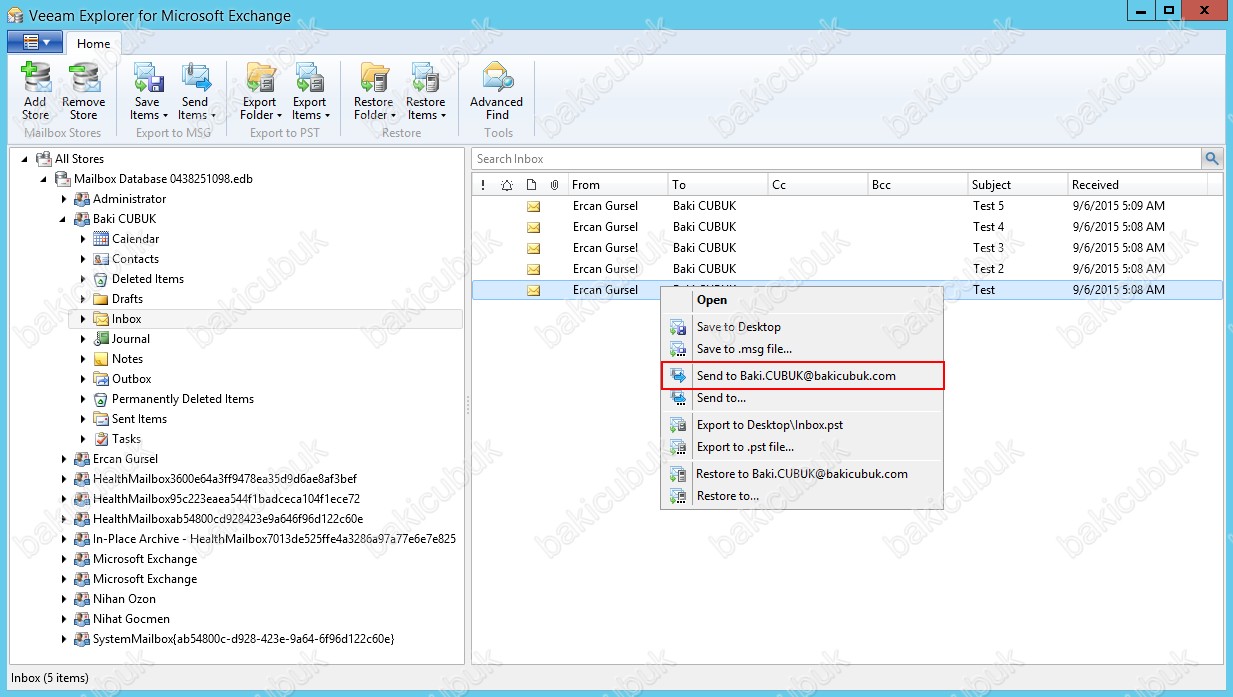
Task: Sort by the Bcc column header
Action: pos(917,185)
